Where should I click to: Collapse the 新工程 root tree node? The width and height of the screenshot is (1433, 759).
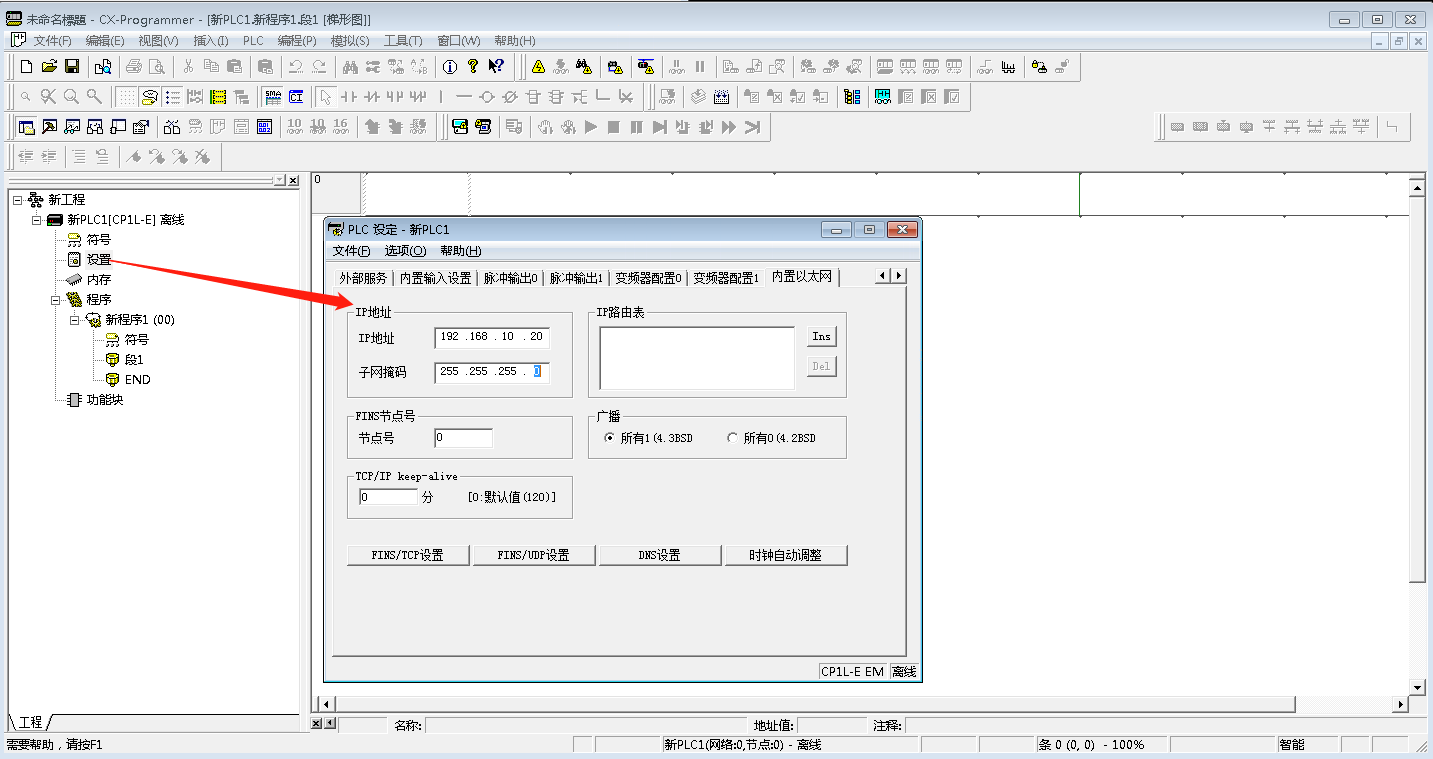[x=17, y=200]
